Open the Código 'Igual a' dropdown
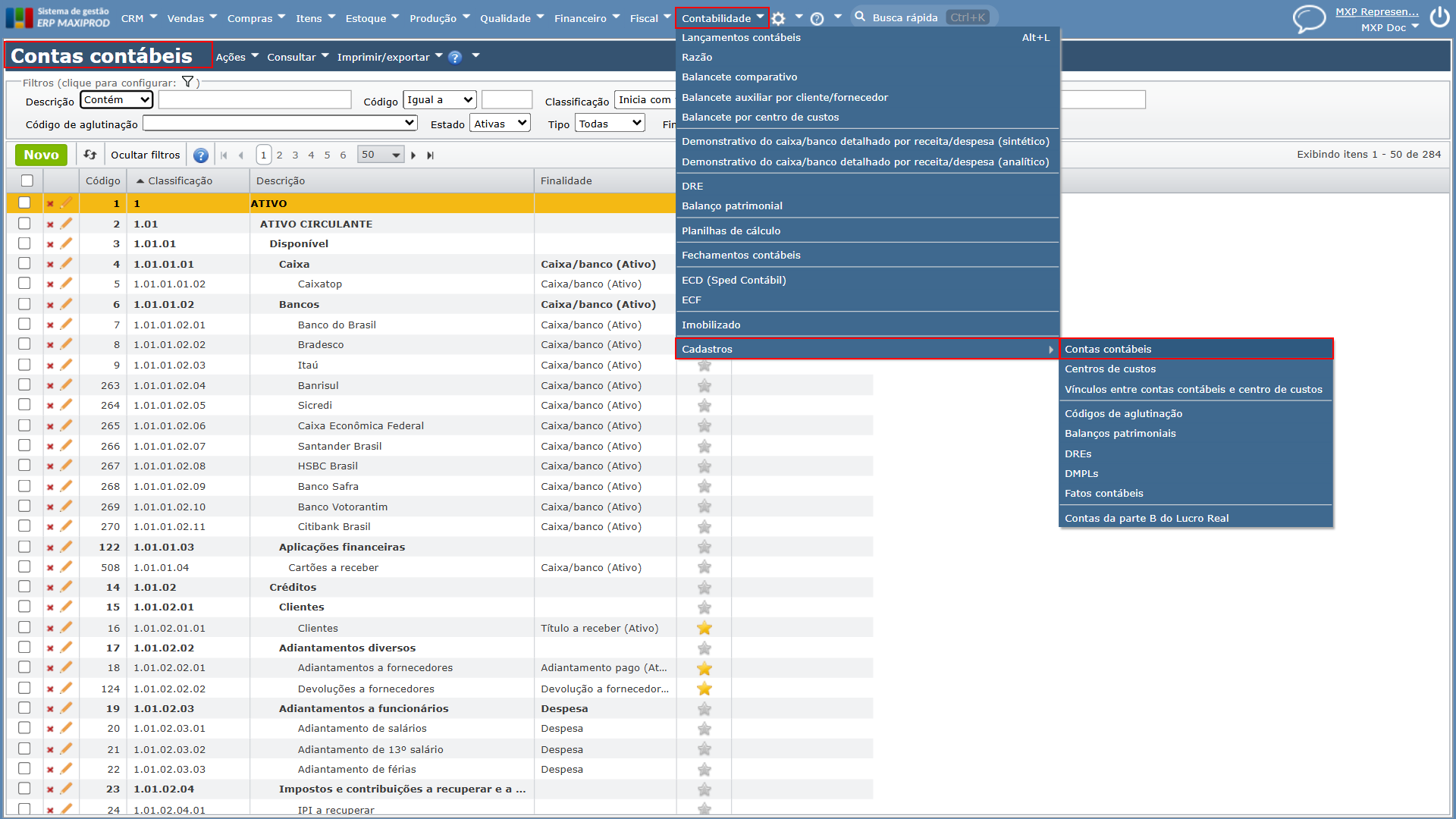1456x819 pixels. click(440, 99)
